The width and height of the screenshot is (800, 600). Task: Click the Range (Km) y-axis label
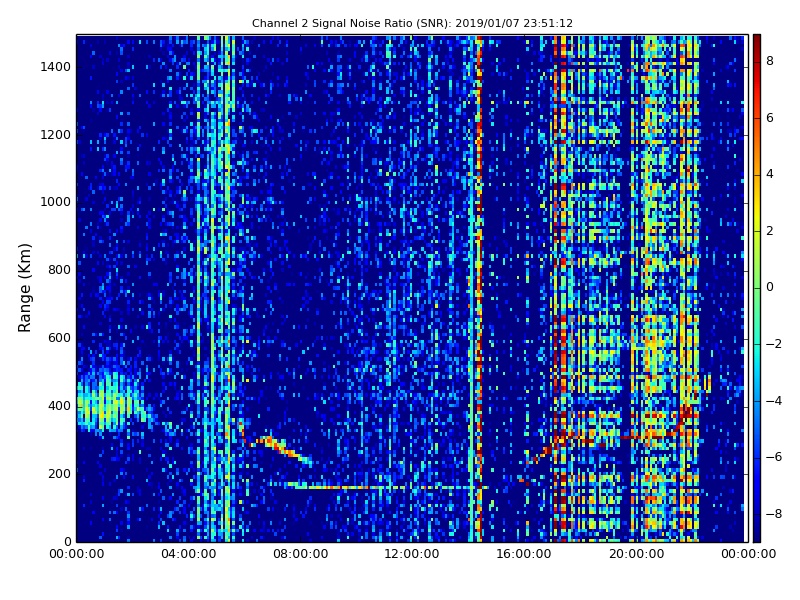click(x=24, y=288)
